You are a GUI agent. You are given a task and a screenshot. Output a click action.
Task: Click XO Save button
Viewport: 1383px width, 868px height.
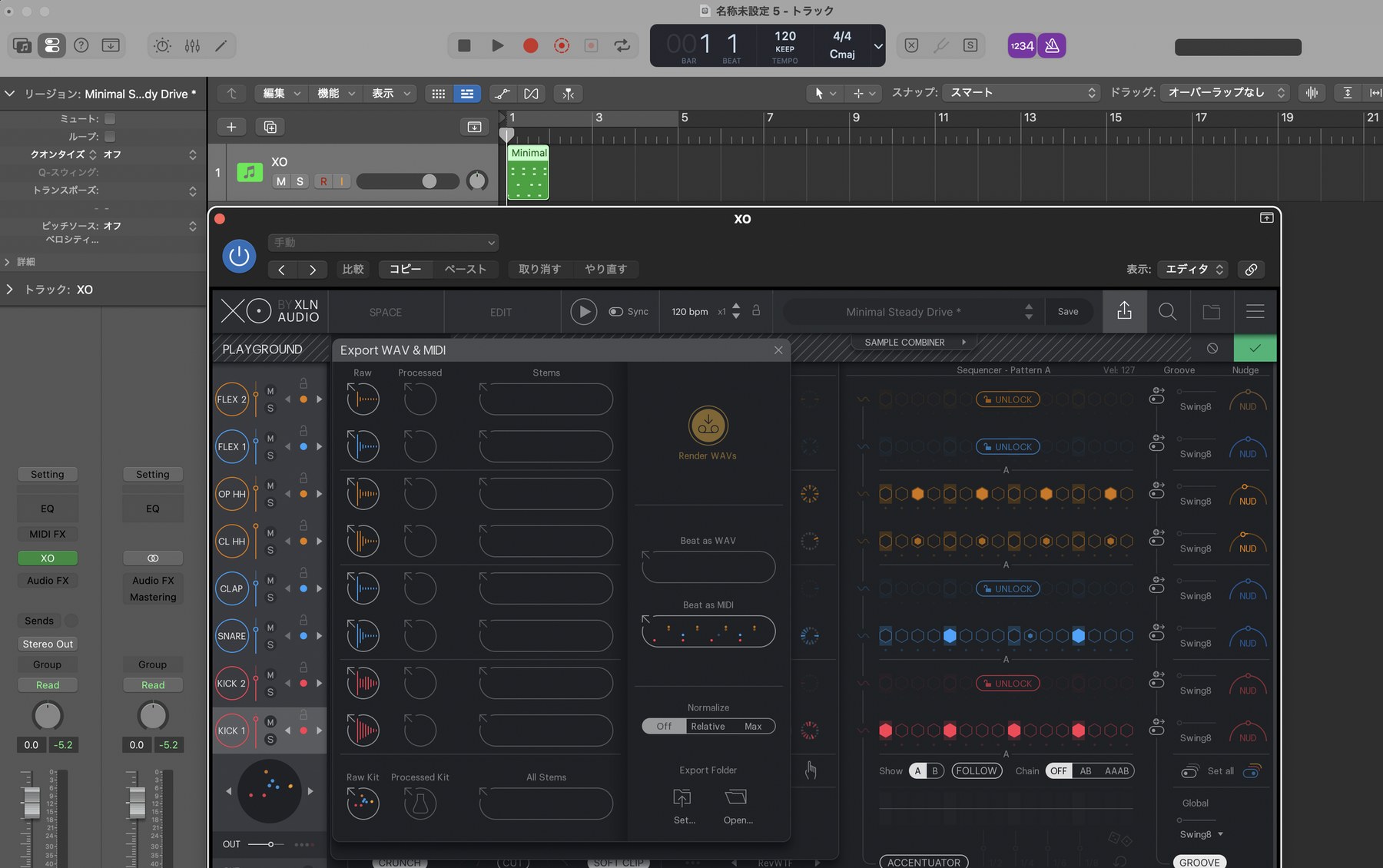point(1068,312)
